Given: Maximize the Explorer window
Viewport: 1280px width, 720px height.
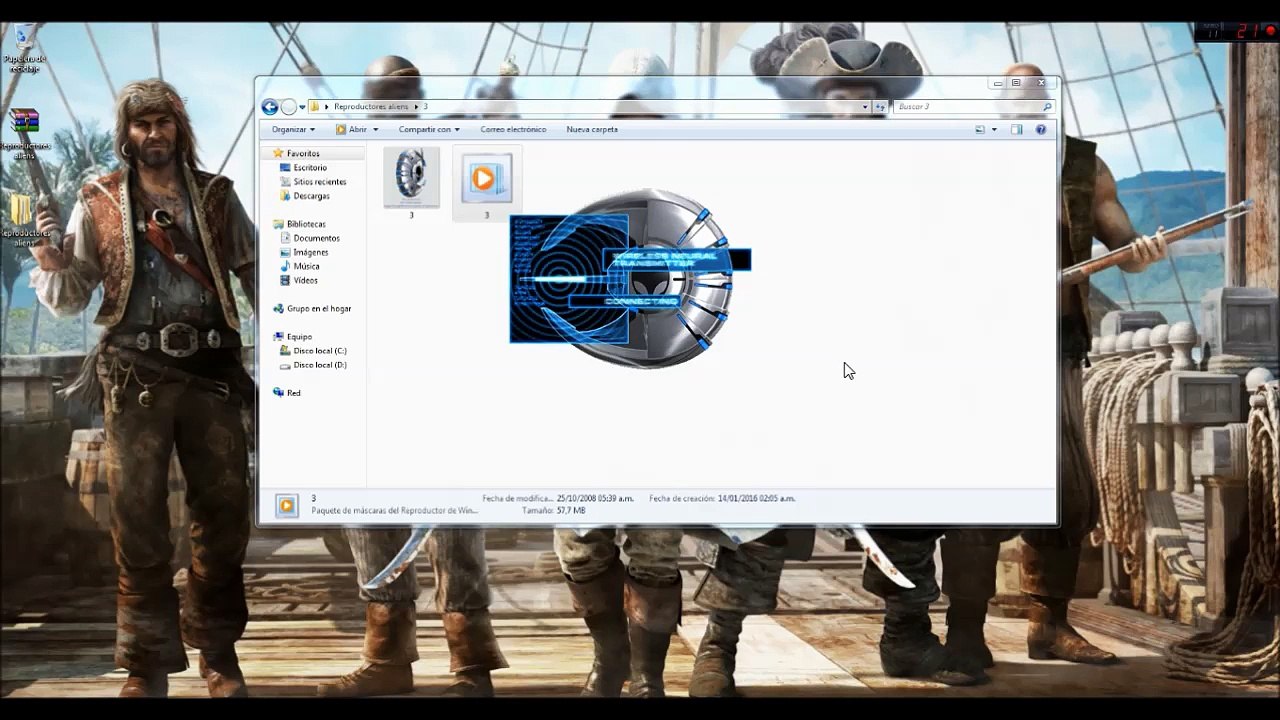Looking at the screenshot, I should (1016, 83).
